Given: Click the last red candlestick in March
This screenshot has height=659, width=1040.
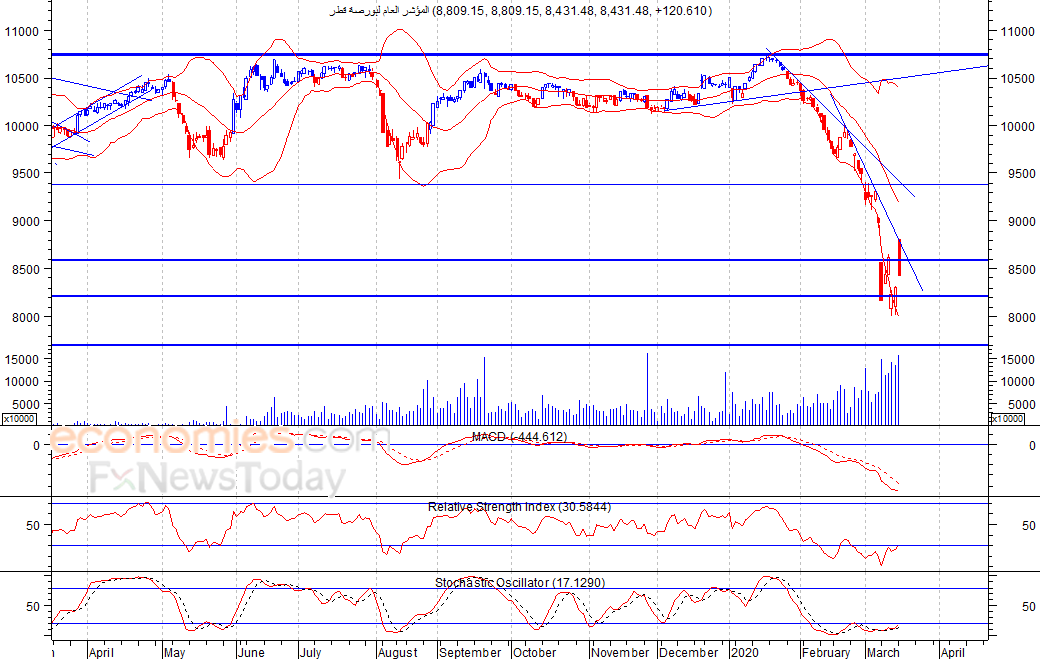Looking at the screenshot, I should click(x=899, y=258).
